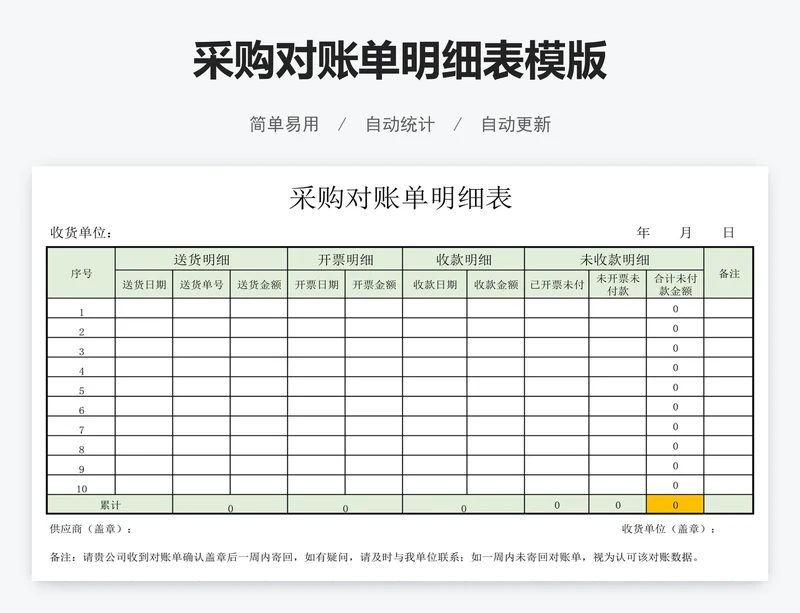Select the row number 5 cell
This screenshot has height=613, width=800.
coord(81,387)
